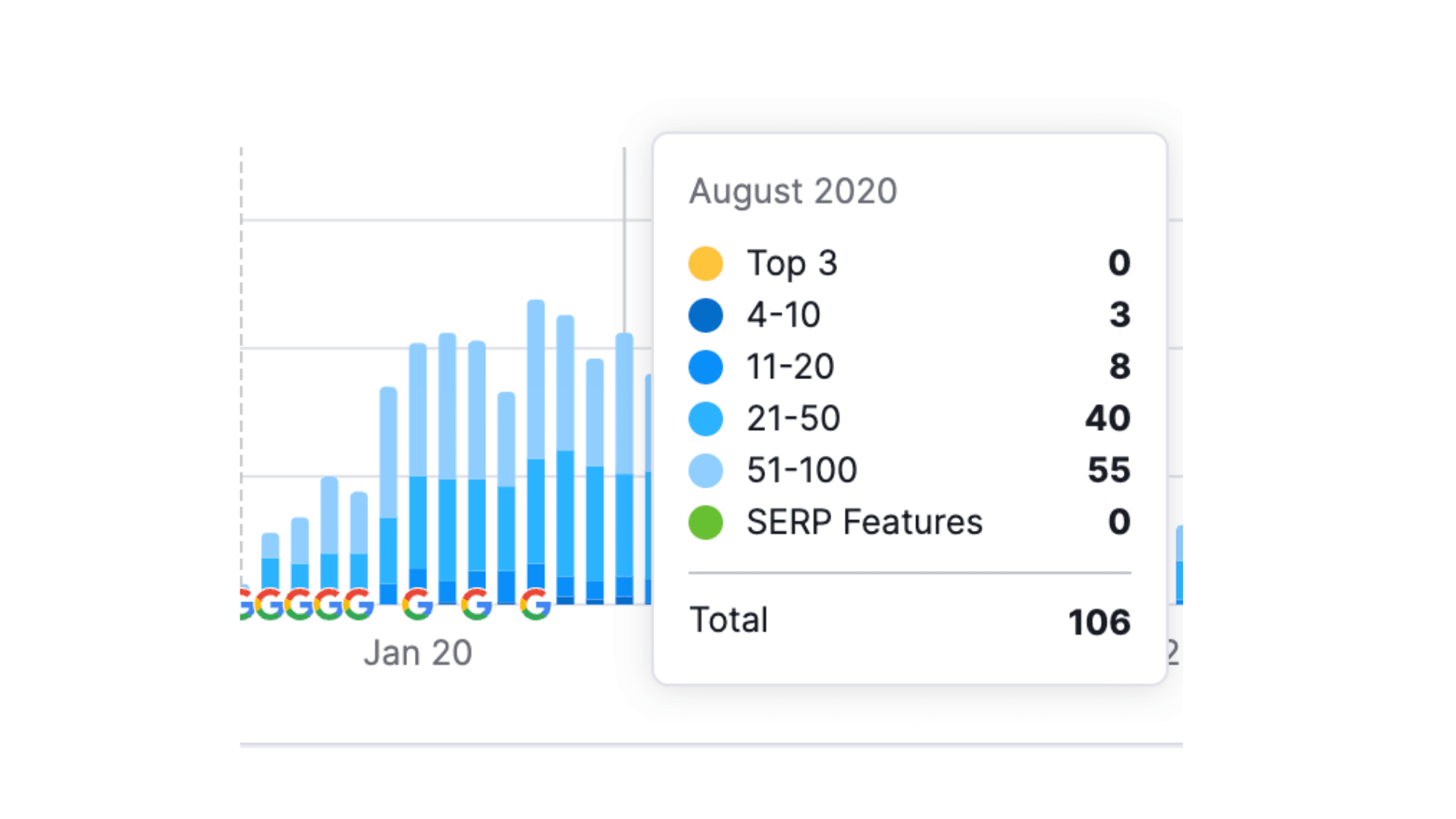
Task: Click the yellow Top 3 legend dot
Action: [x=705, y=263]
